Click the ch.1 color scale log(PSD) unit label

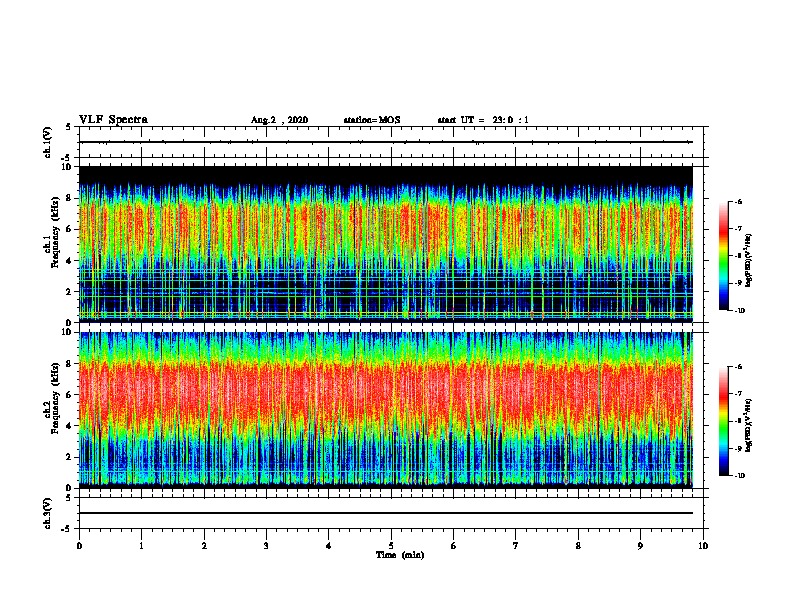749,261
